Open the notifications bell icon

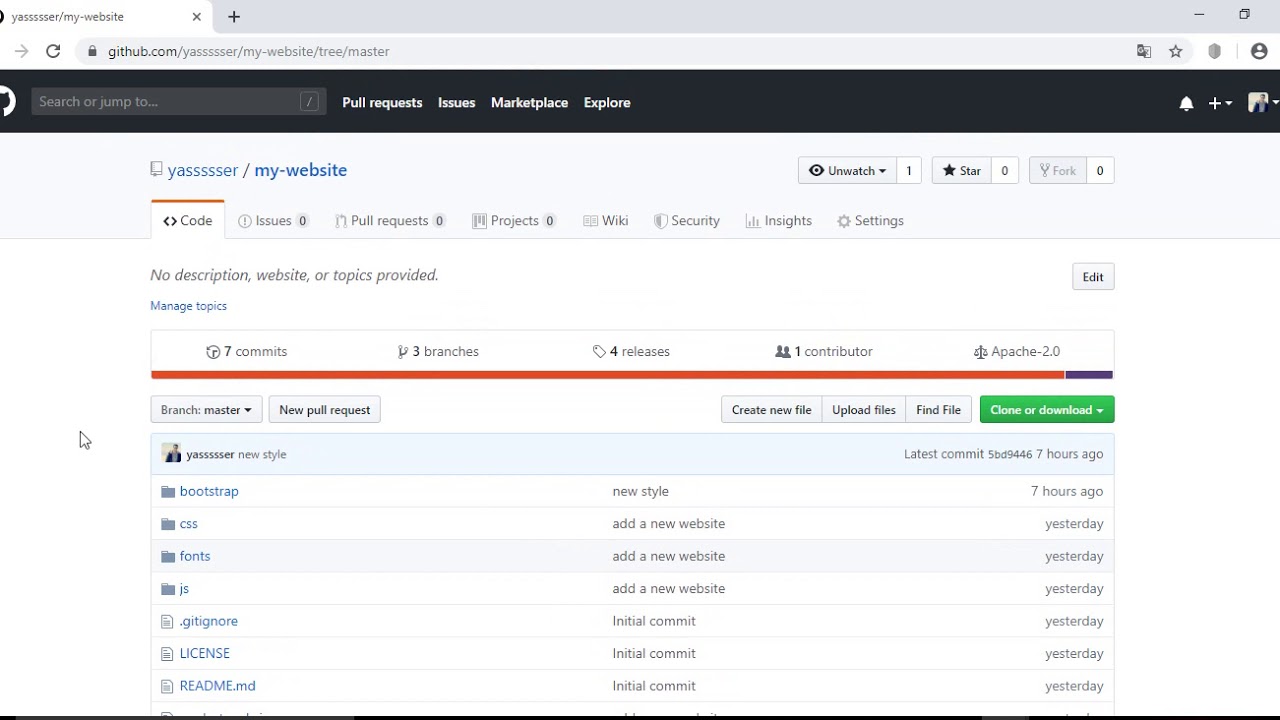click(1186, 103)
